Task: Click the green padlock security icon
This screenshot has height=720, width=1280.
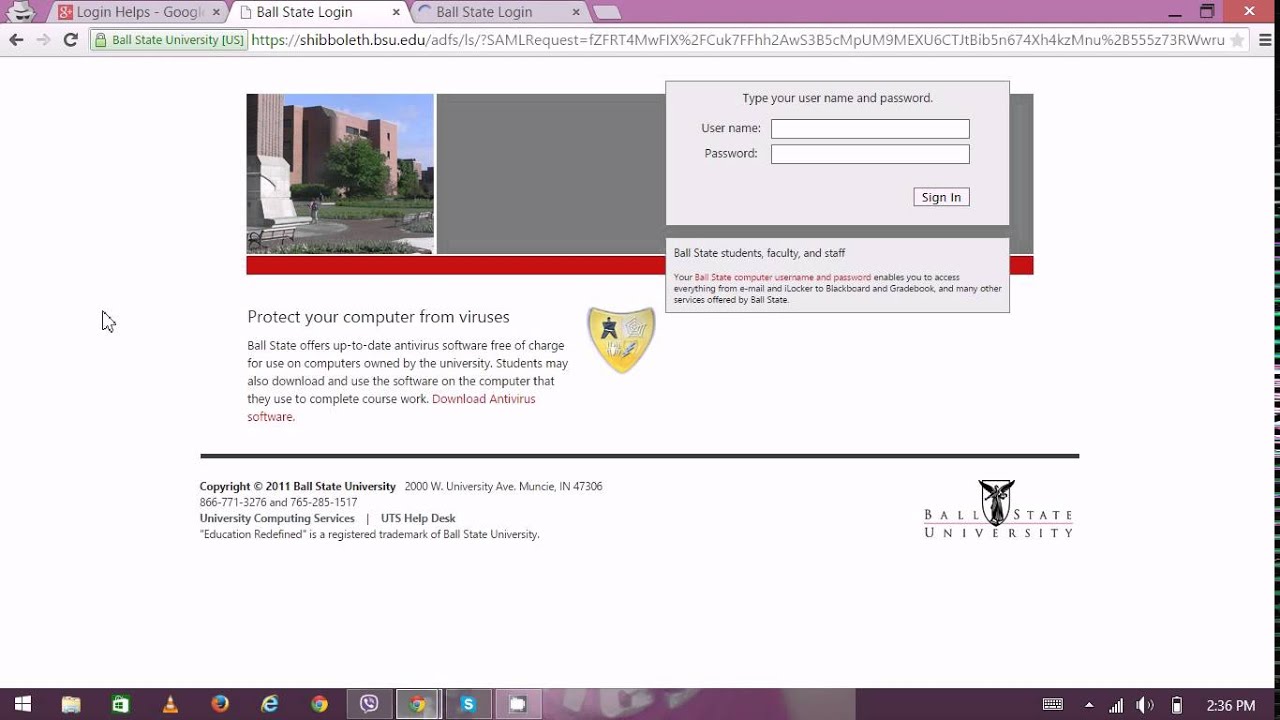Action: pyautogui.click(x=101, y=40)
